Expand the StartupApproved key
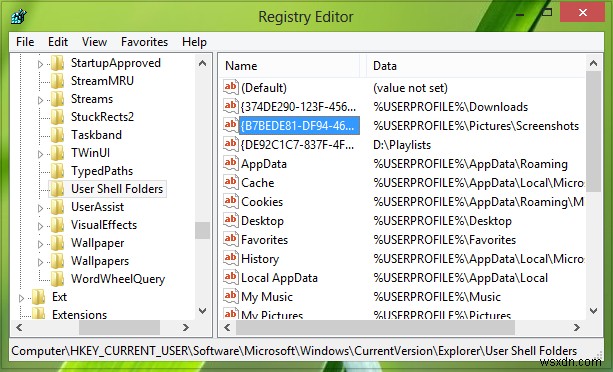 40,64
